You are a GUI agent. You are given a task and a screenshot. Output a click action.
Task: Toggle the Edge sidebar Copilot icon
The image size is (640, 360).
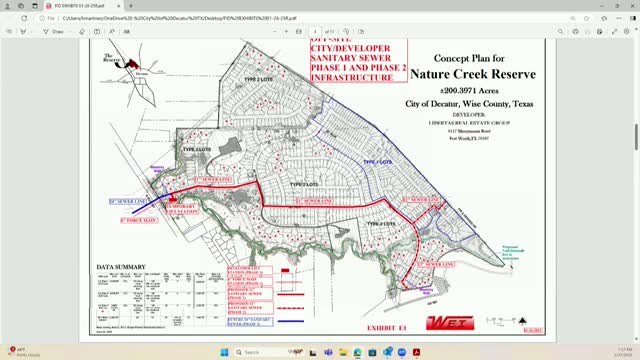tap(633, 18)
